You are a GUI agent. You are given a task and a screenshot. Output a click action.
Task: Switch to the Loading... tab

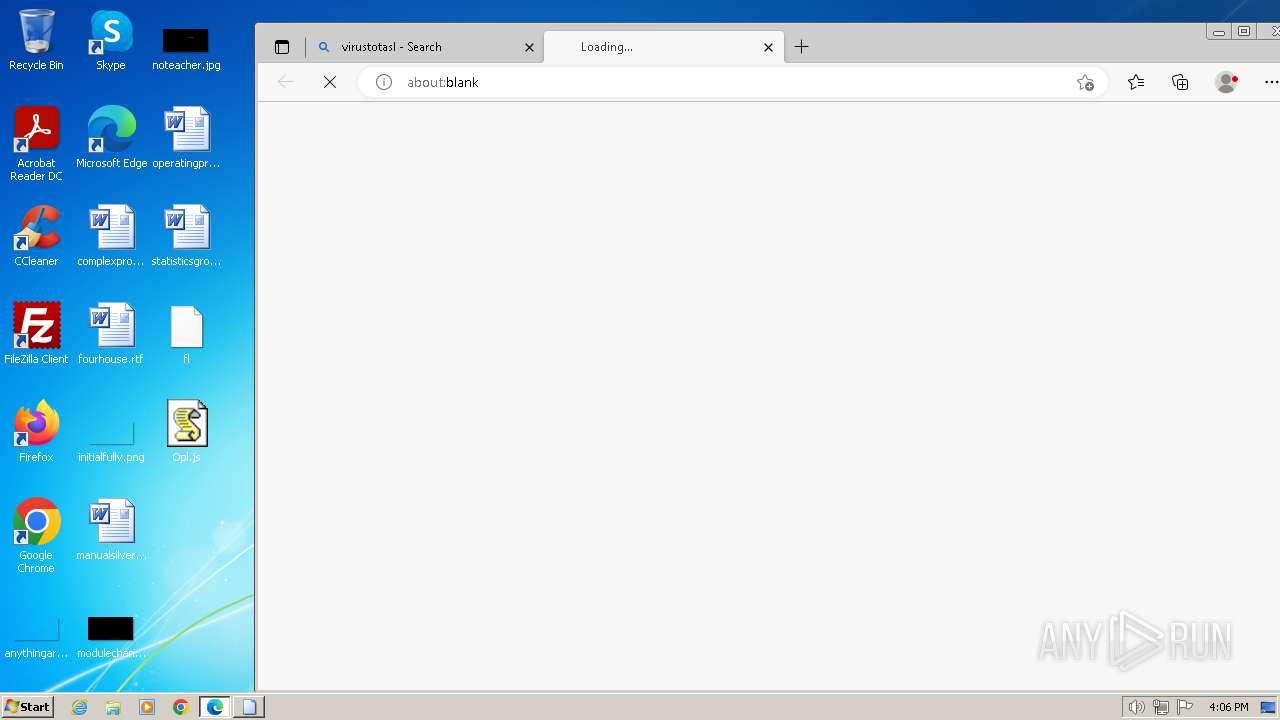point(664,47)
